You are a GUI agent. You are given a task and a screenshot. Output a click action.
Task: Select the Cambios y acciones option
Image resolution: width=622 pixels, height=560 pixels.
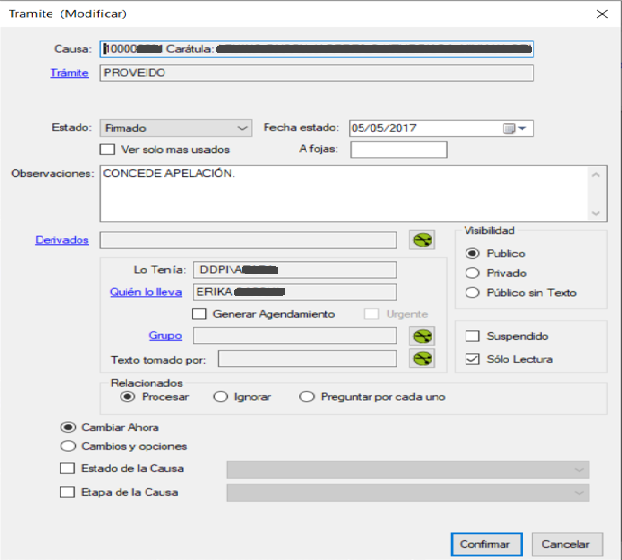[67, 446]
